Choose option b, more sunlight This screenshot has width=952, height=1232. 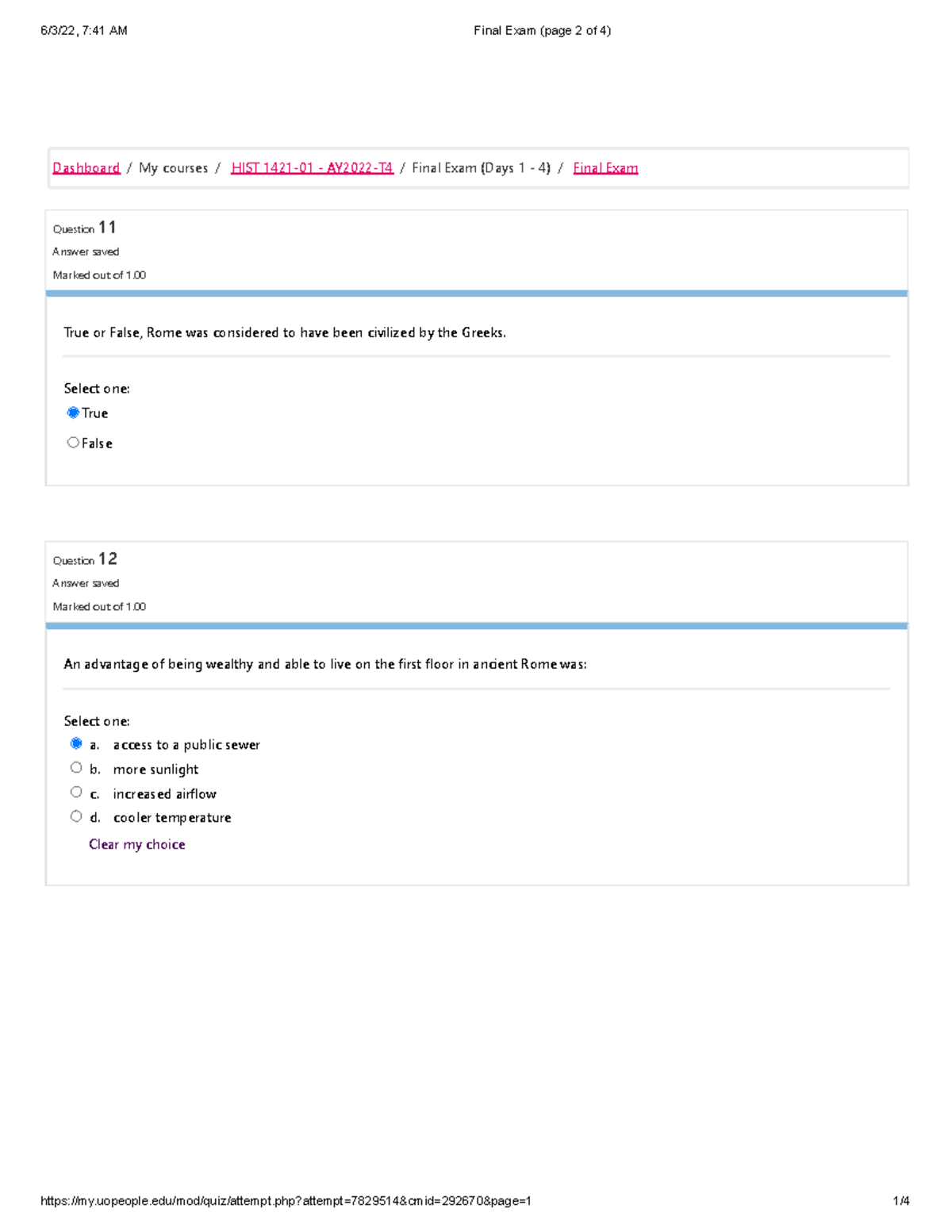[x=76, y=768]
